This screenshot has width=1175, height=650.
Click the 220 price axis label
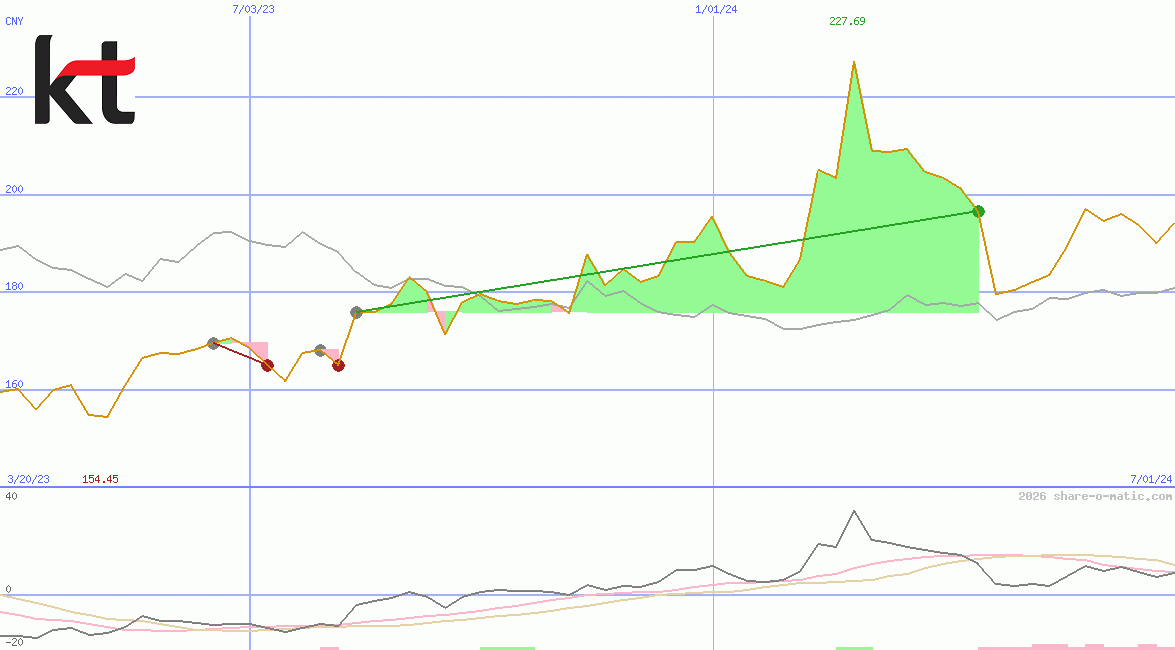pos(14,91)
